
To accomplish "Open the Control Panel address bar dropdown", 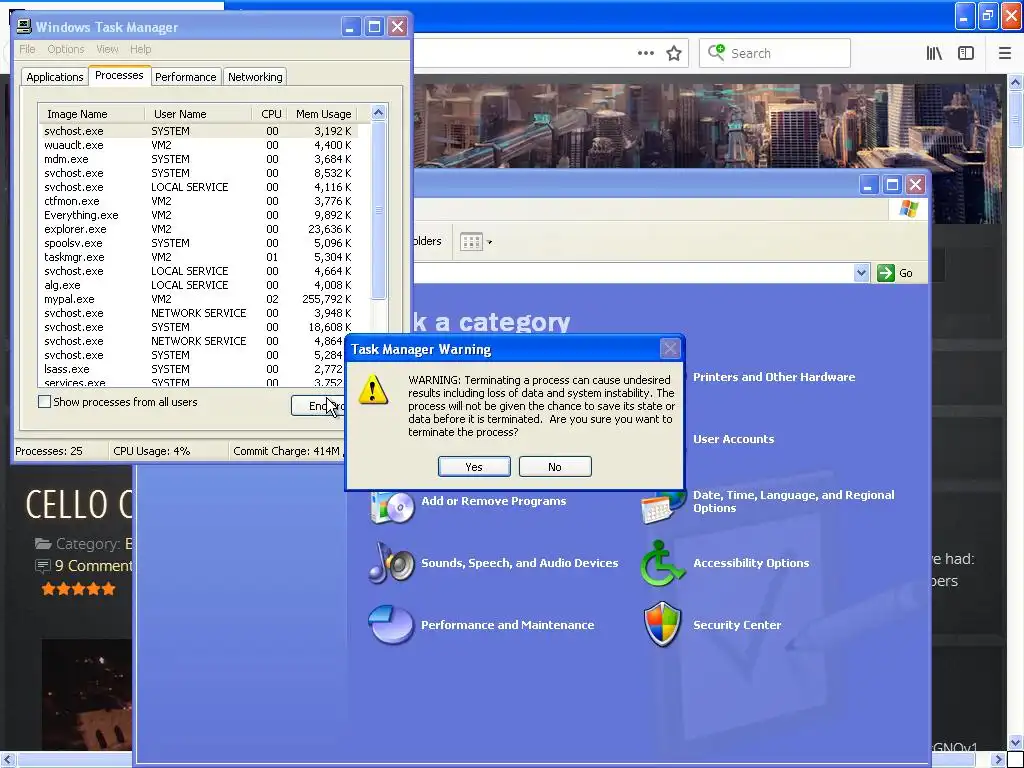I will pyautogui.click(x=861, y=273).
